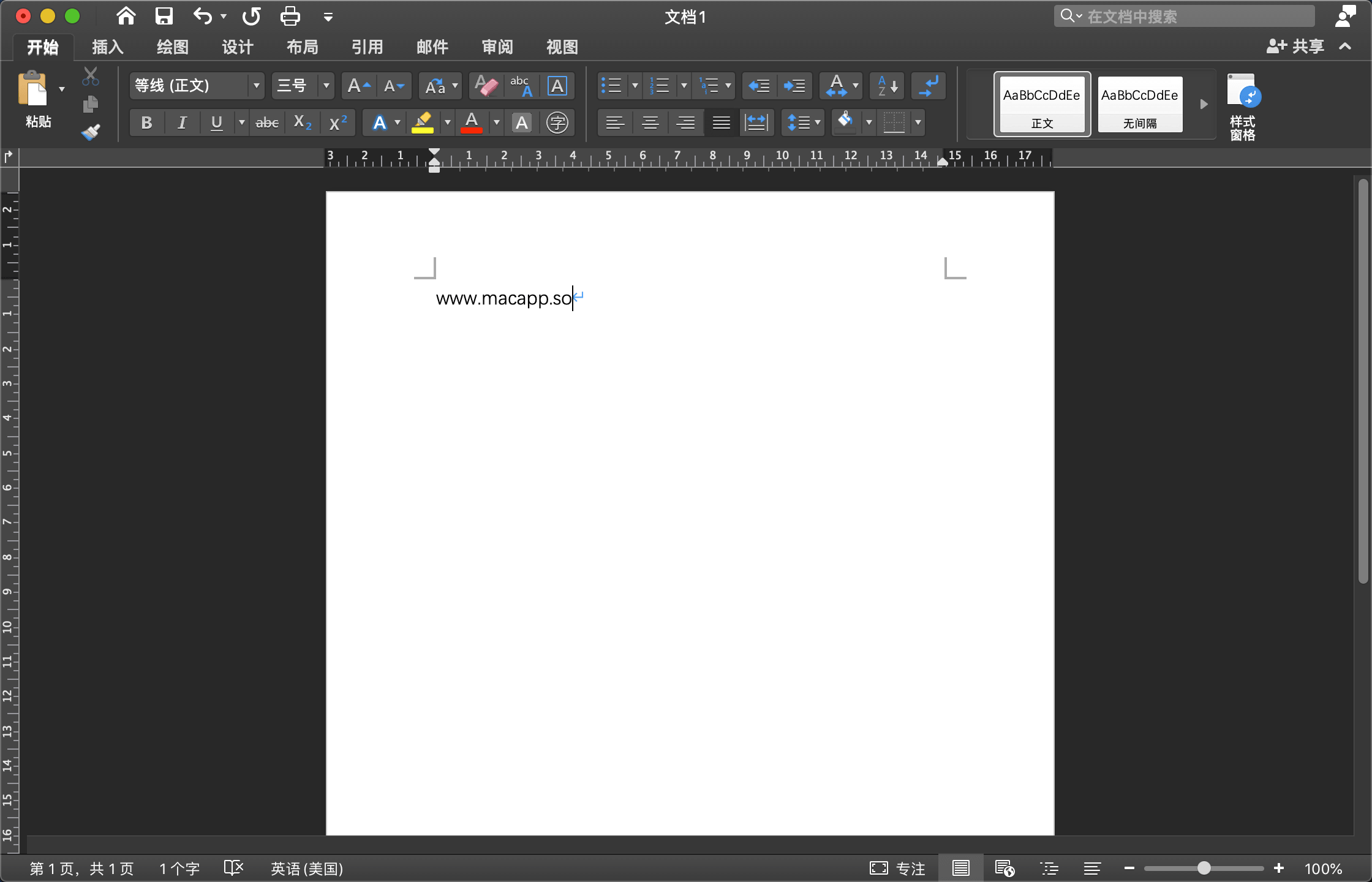Copy using the duplicate pages icon
The image size is (1372, 882).
click(x=91, y=104)
